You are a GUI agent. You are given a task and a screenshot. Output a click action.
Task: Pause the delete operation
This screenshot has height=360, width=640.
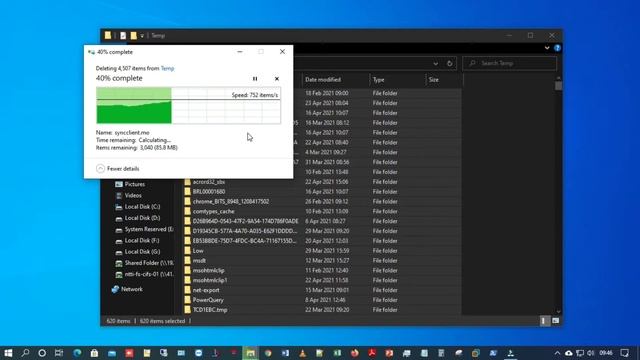click(255, 79)
